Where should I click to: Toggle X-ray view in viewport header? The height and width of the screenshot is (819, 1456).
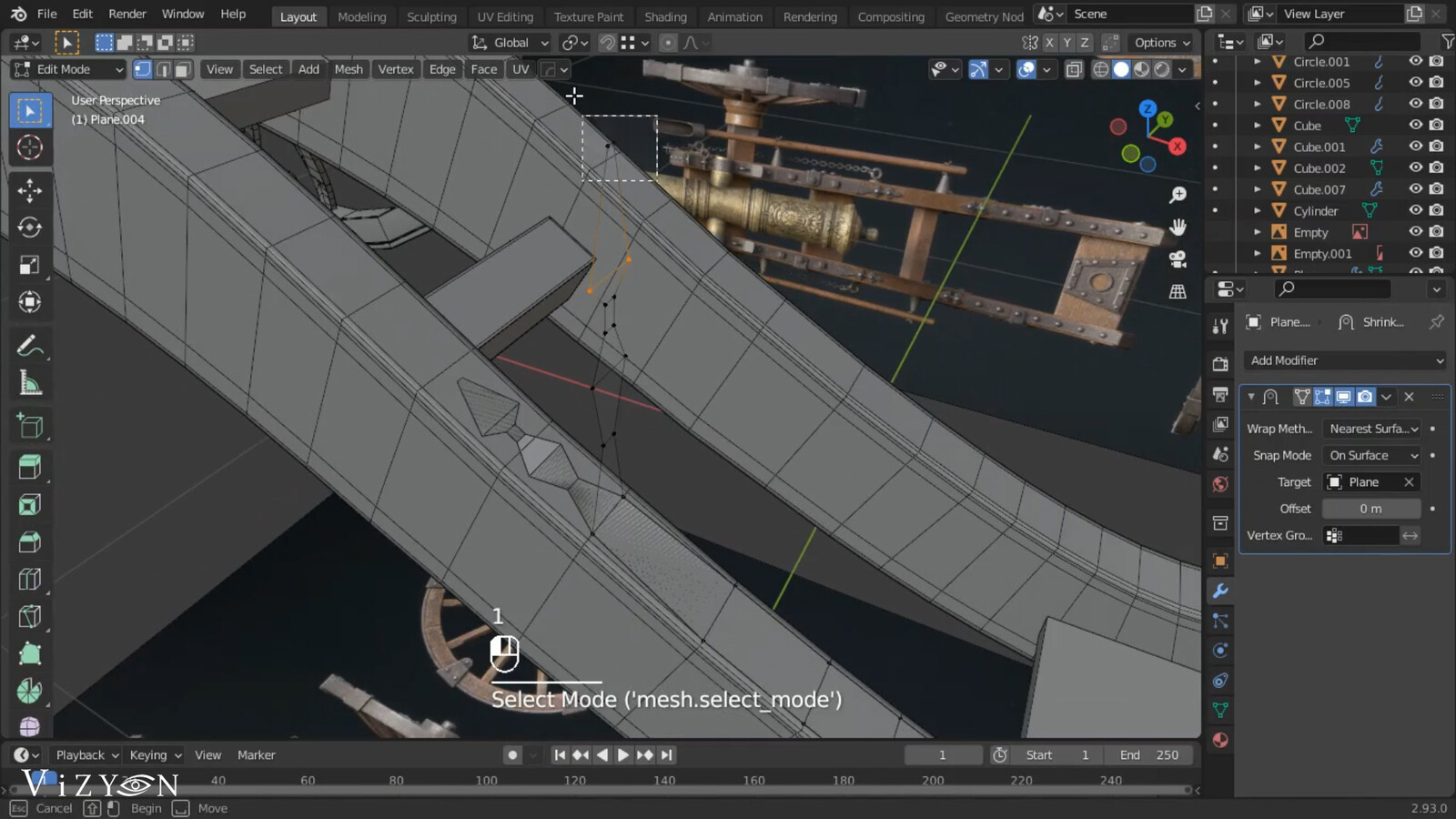(x=1074, y=69)
